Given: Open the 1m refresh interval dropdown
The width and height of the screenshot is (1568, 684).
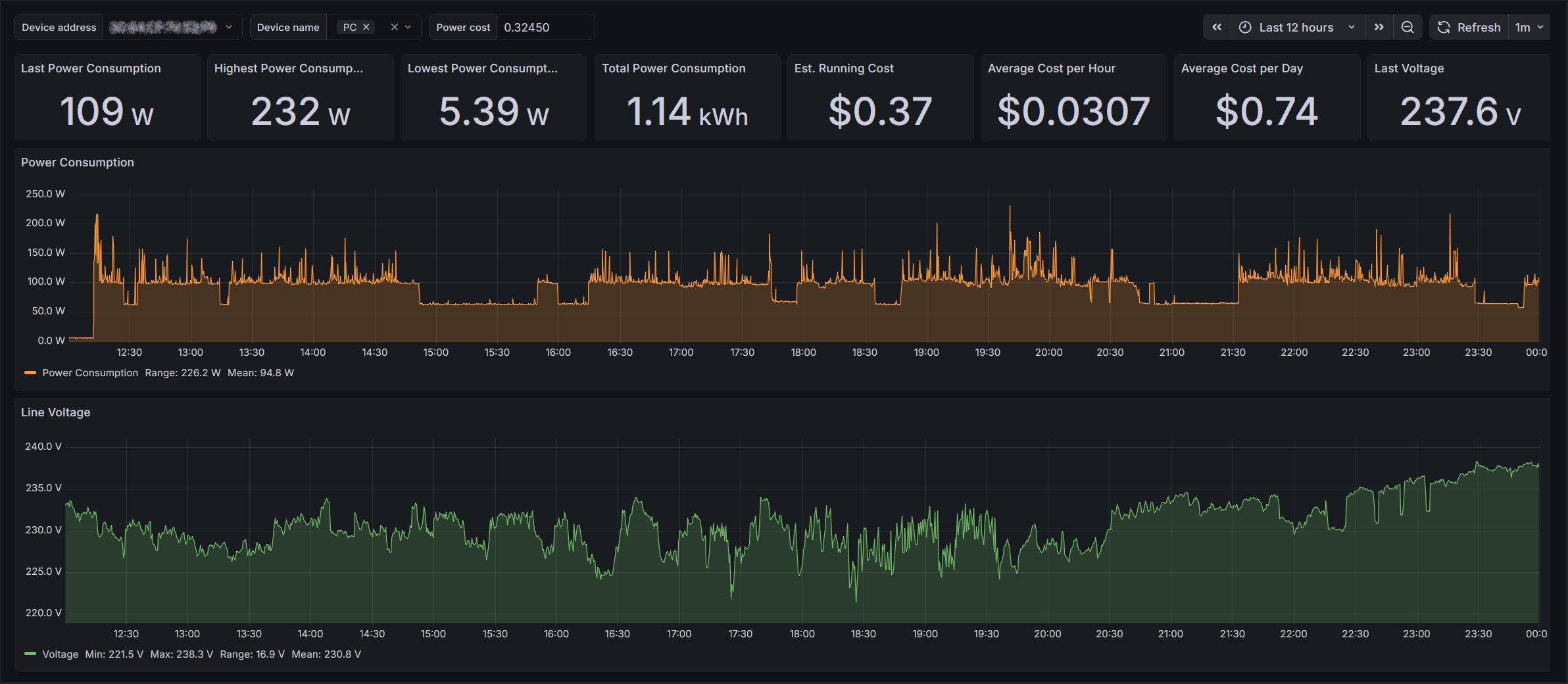Looking at the screenshot, I should click(1529, 27).
